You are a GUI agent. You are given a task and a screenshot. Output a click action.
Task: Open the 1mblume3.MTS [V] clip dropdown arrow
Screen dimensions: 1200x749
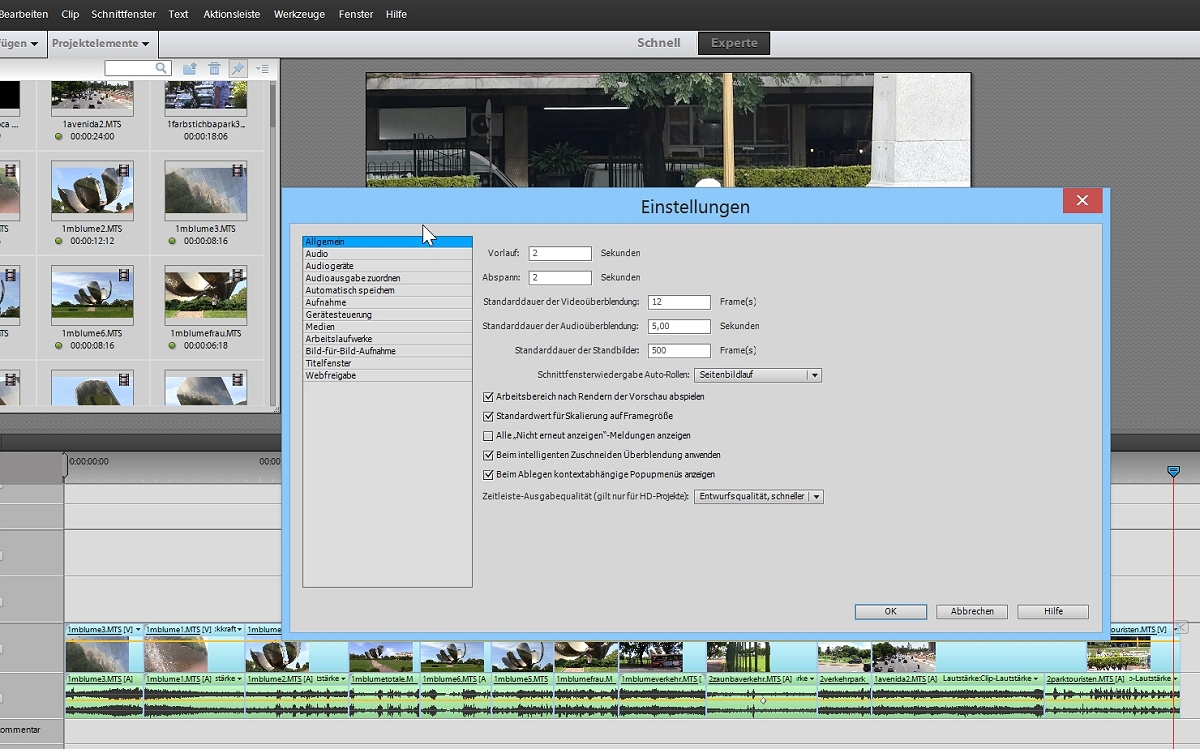(x=138, y=630)
